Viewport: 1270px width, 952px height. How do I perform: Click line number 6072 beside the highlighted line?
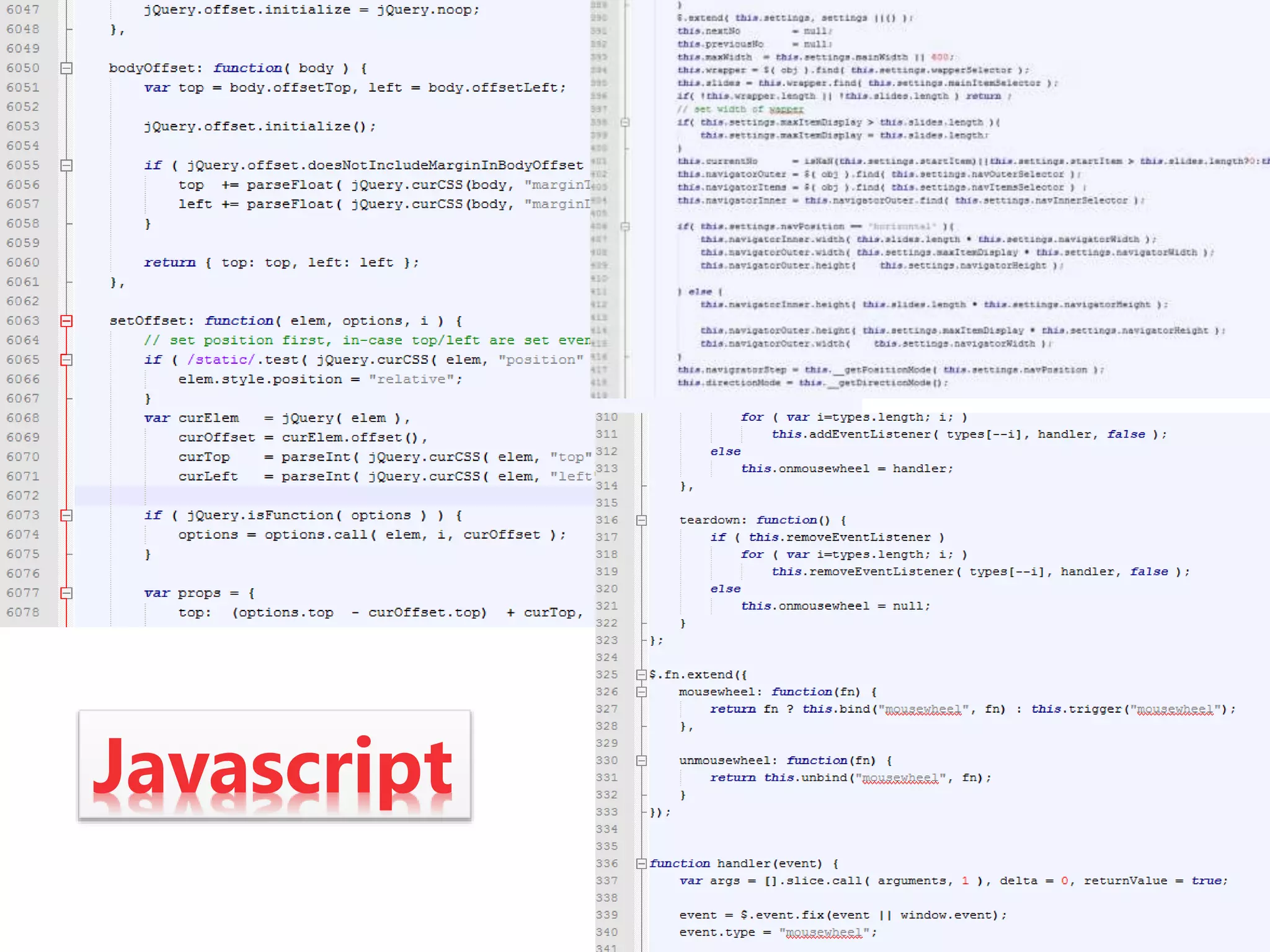point(23,496)
